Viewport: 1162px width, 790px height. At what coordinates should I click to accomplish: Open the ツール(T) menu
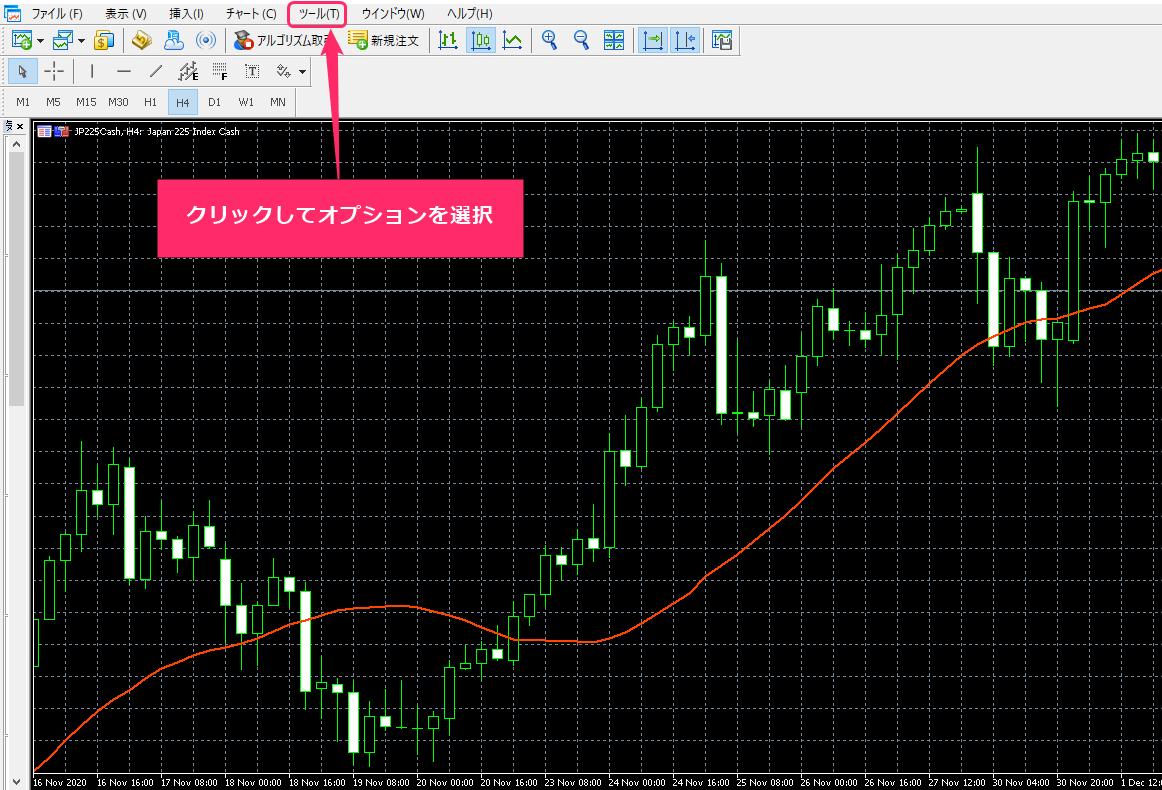point(317,14)
